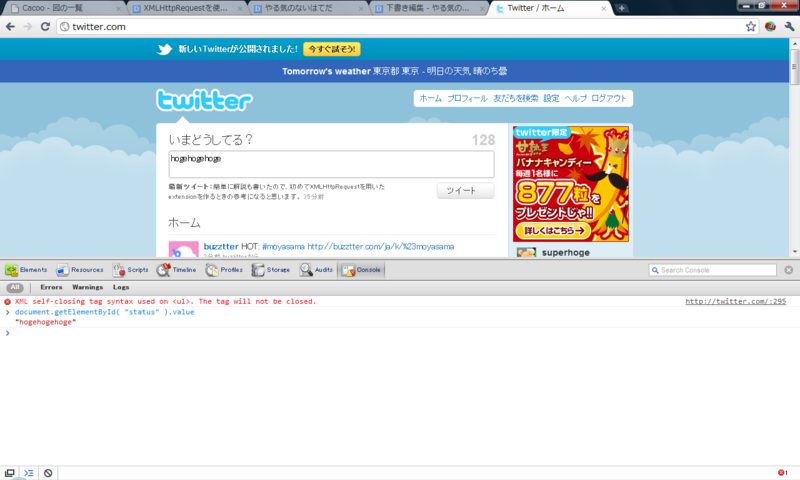
Task: Filter console by All
Action: tap(15, 287)
